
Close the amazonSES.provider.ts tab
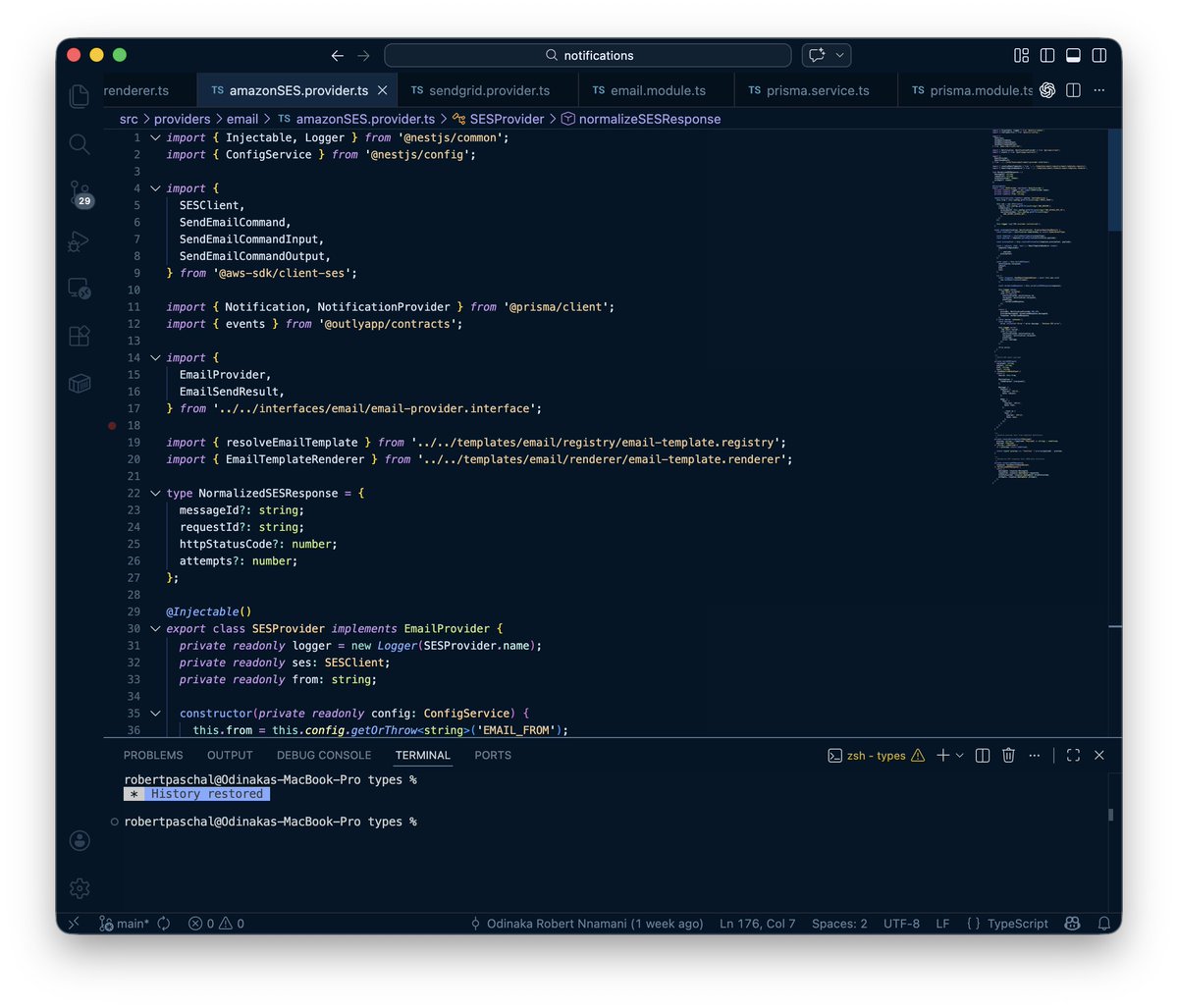(383, 90)
